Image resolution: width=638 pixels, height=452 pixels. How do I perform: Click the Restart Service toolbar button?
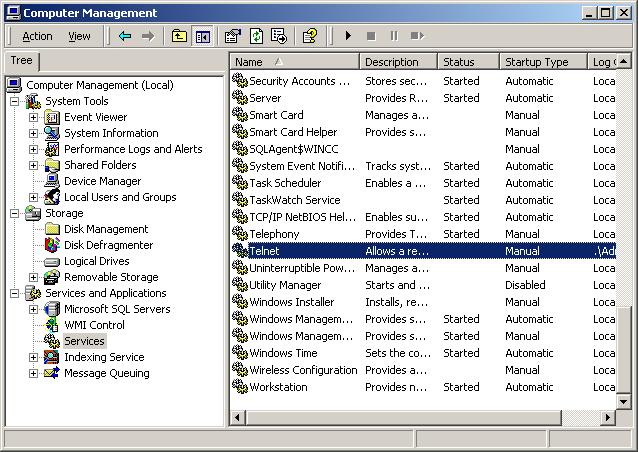pos(417,36)
